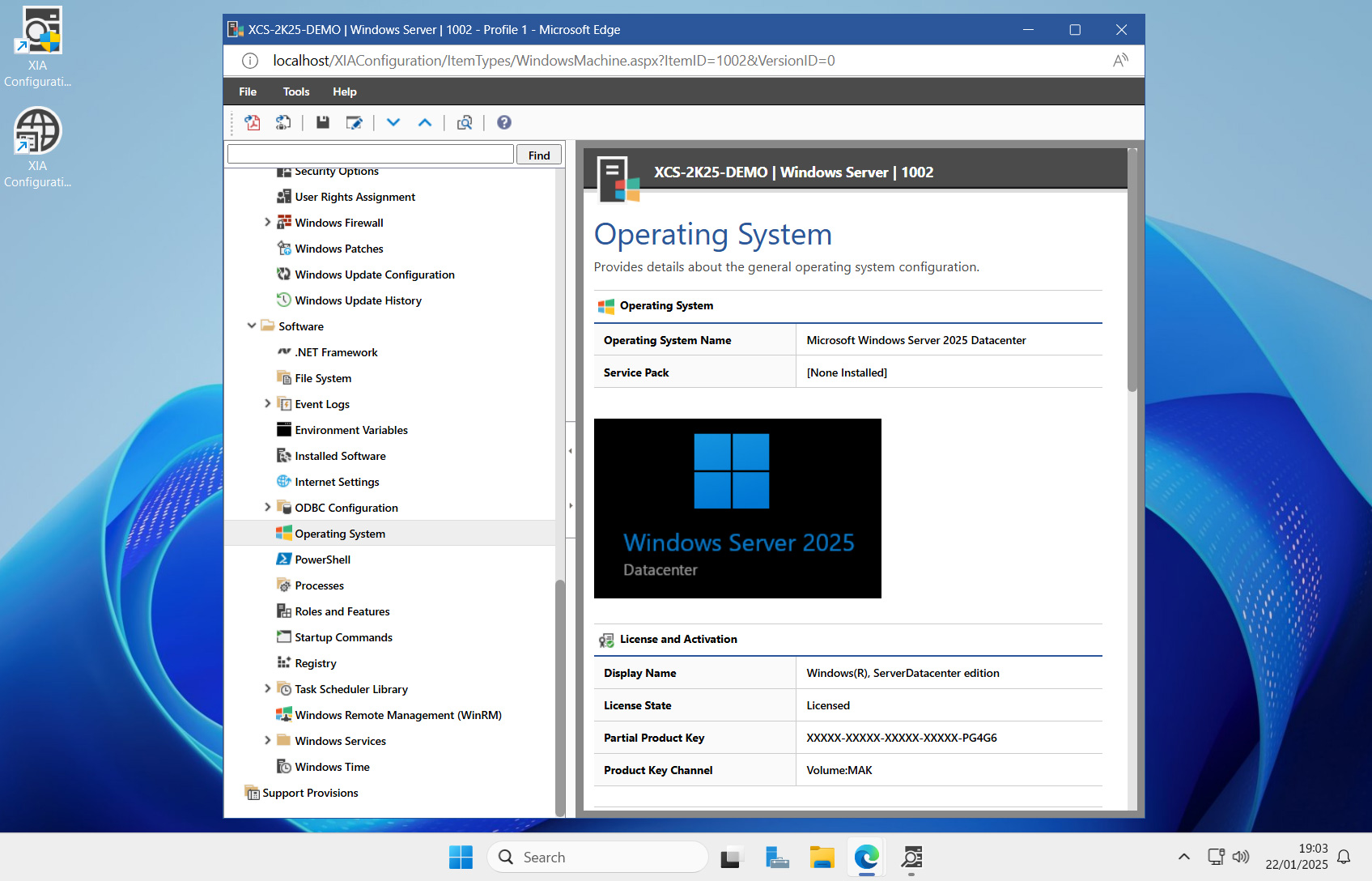Click the taskbar Search box

coord(597,857)
